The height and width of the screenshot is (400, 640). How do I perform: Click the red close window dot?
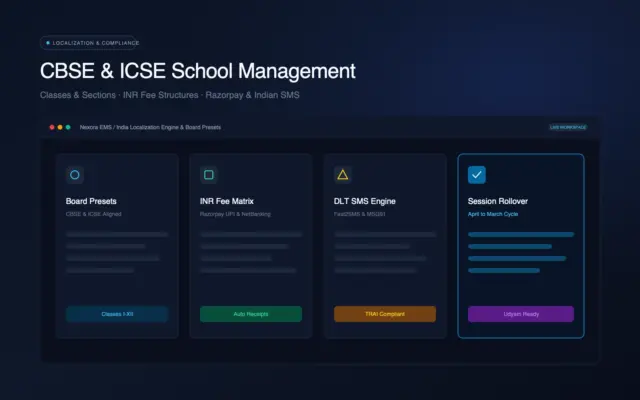(x=52, y=127)
